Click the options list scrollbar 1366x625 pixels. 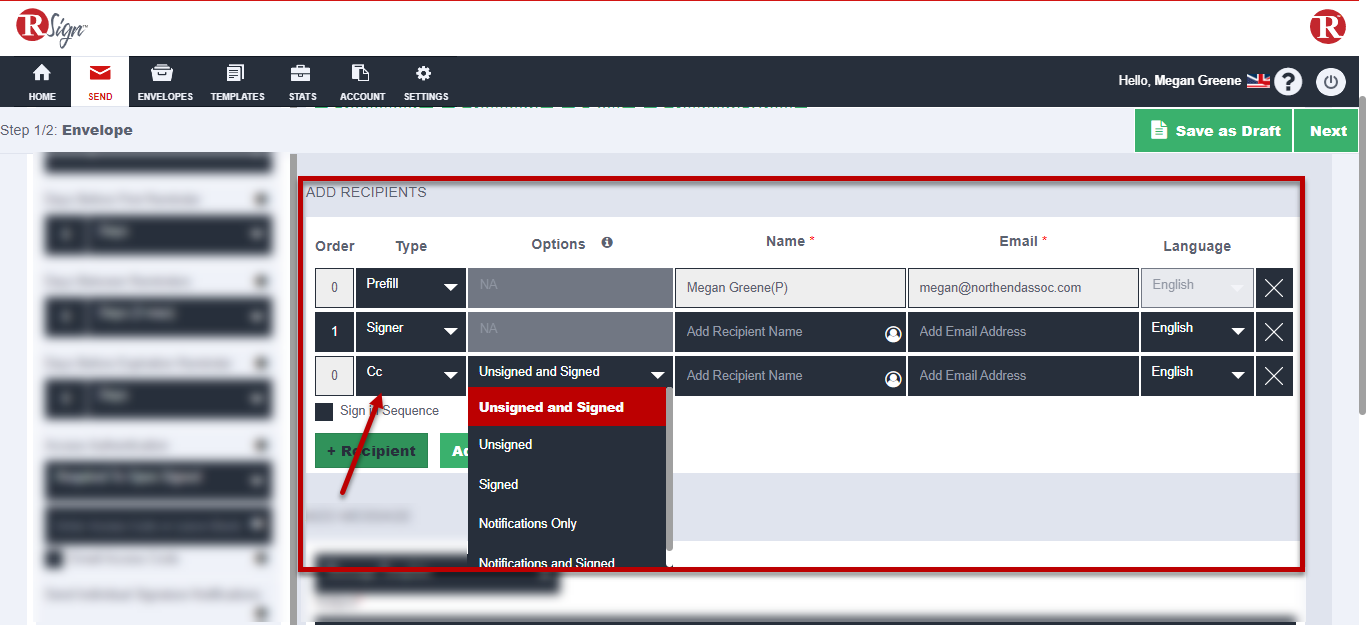click(670, 468)
